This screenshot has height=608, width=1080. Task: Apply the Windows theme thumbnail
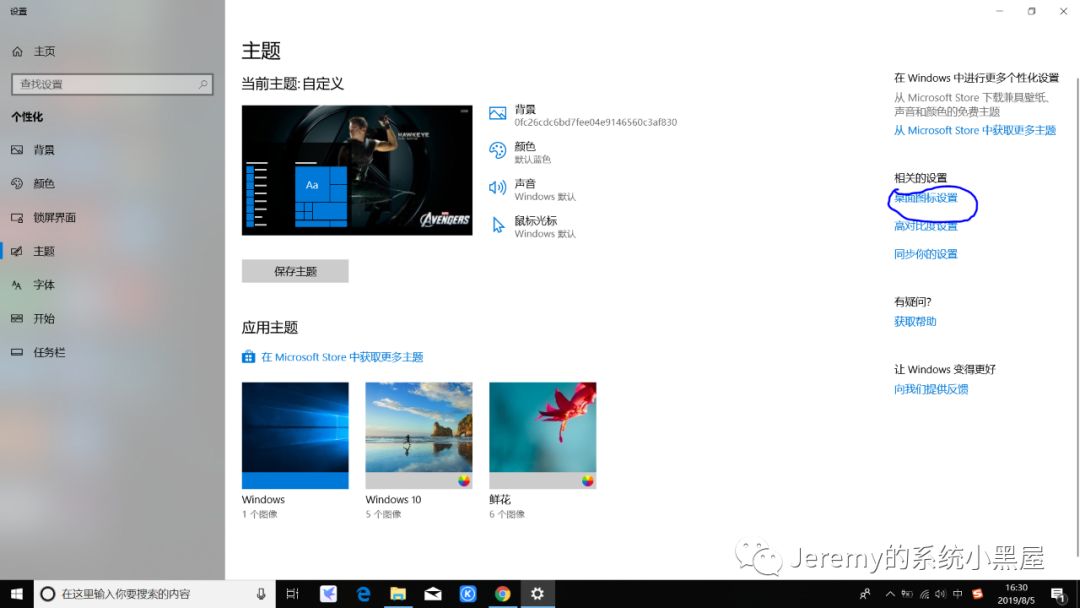(295, 435)
